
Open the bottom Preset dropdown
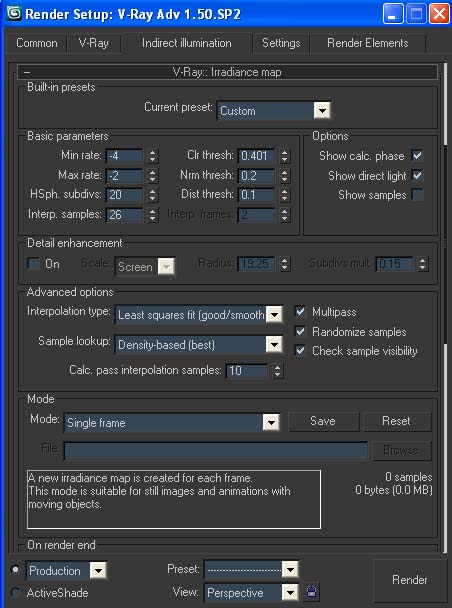click(251, 570)
